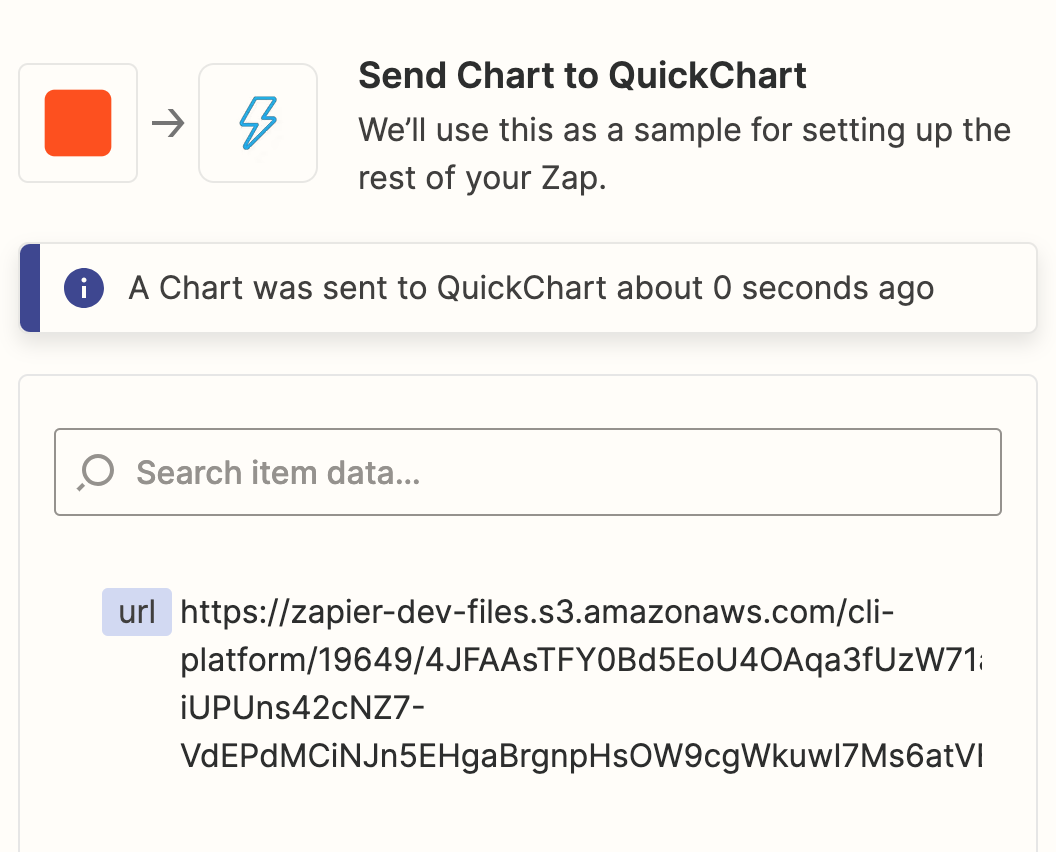Image resolution: width=1056 pixels, height=852 pixels.
Task: Open the zapier-dev-files.s3.amazonaws.com URL line
Action: [537, 612]
